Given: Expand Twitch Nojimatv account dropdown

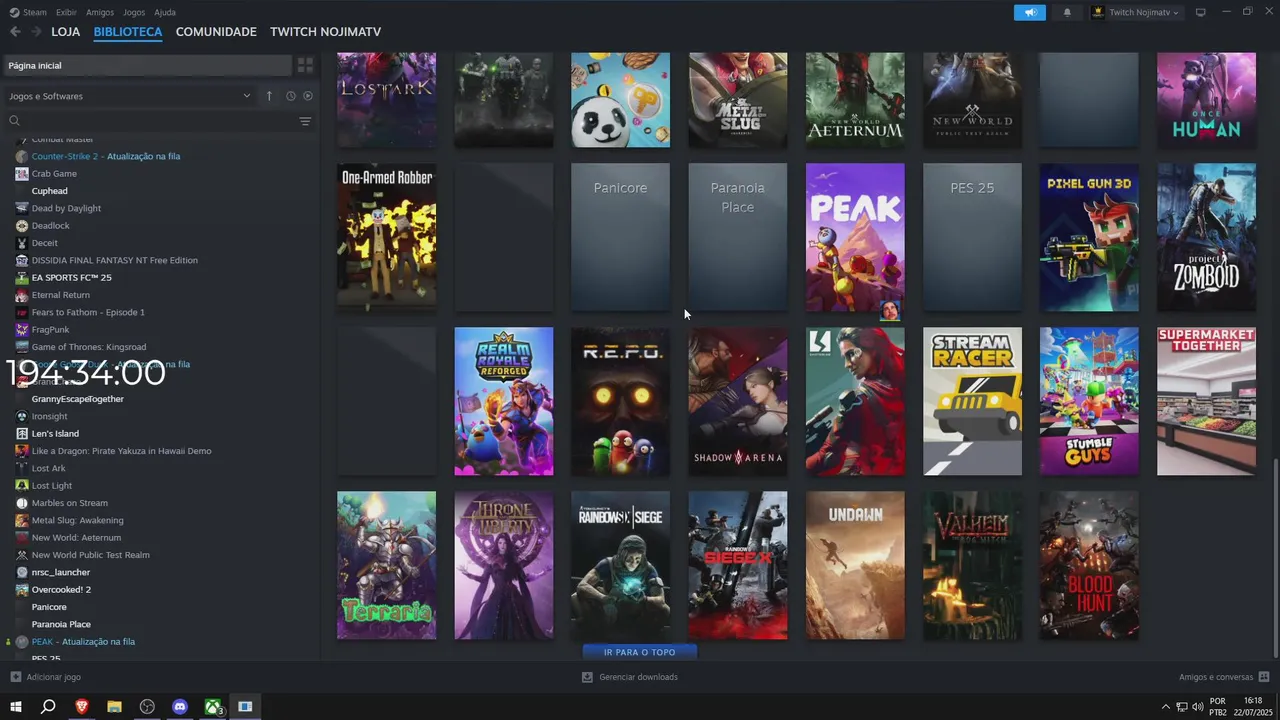Looking at the screenshot, I should (1136, 12).
